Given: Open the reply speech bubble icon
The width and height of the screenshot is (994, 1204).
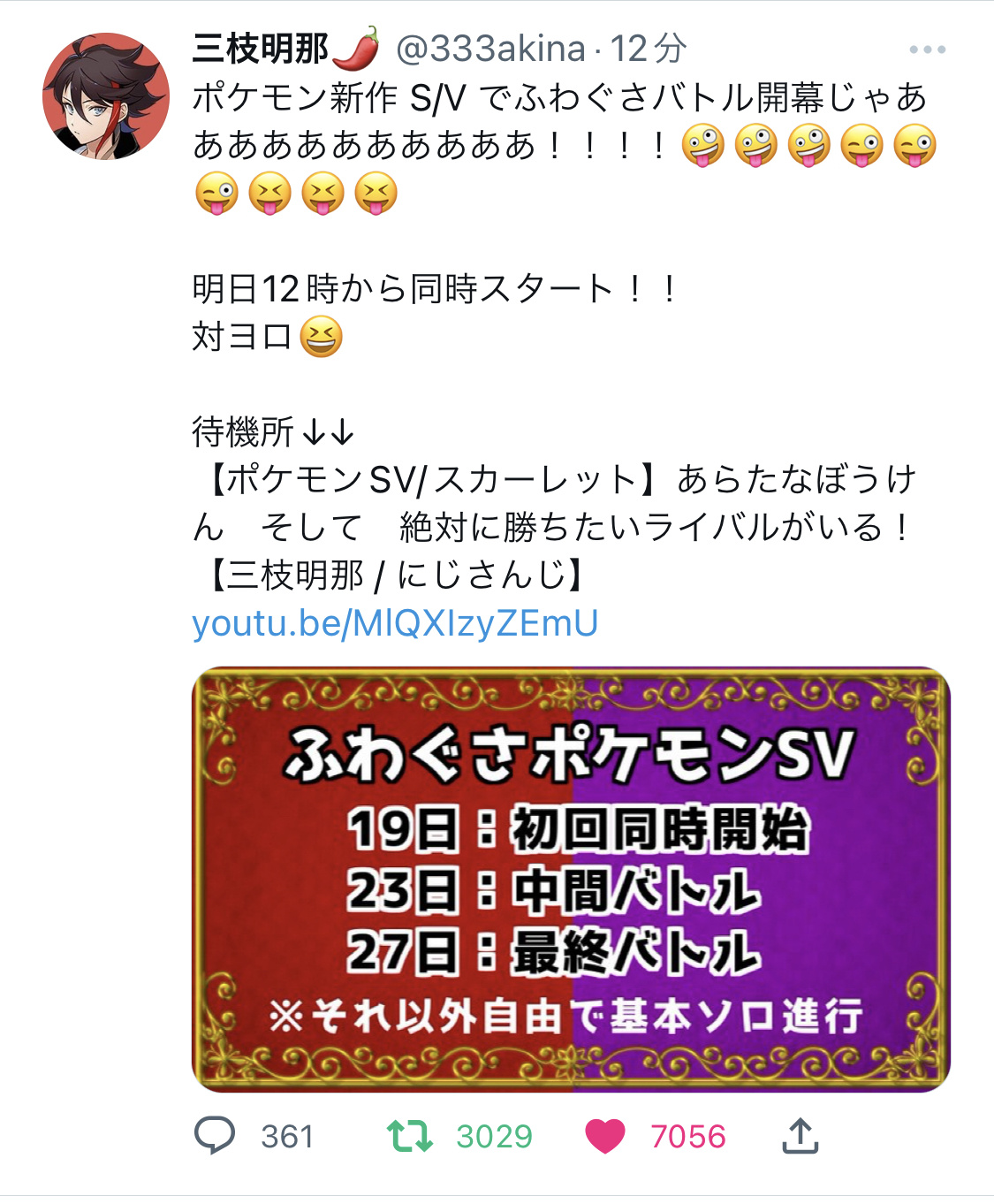Looking at the screenshot, I should point(215,1136).
